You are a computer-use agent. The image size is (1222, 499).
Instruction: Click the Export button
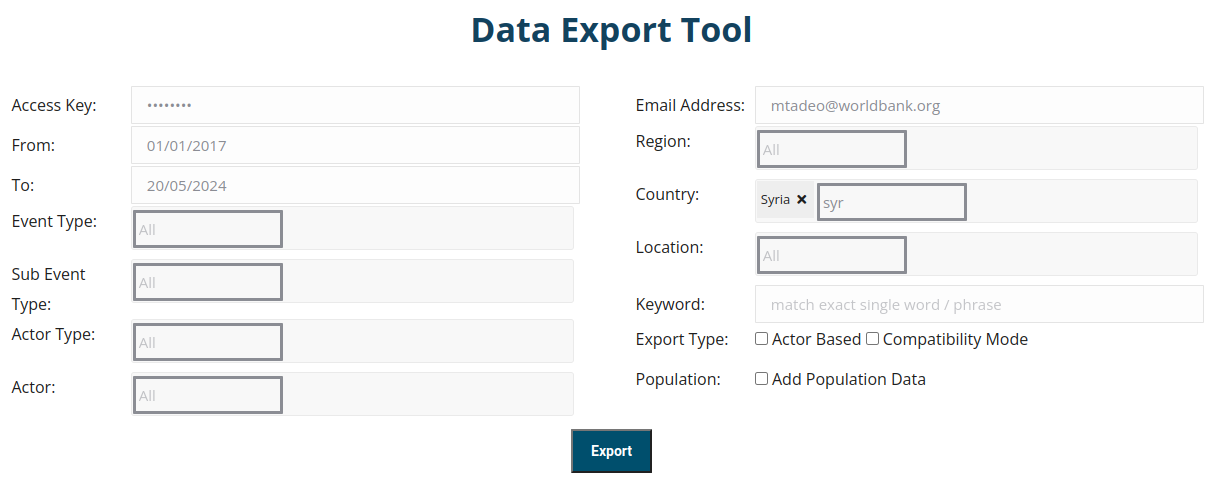click(x=611, y=451)
